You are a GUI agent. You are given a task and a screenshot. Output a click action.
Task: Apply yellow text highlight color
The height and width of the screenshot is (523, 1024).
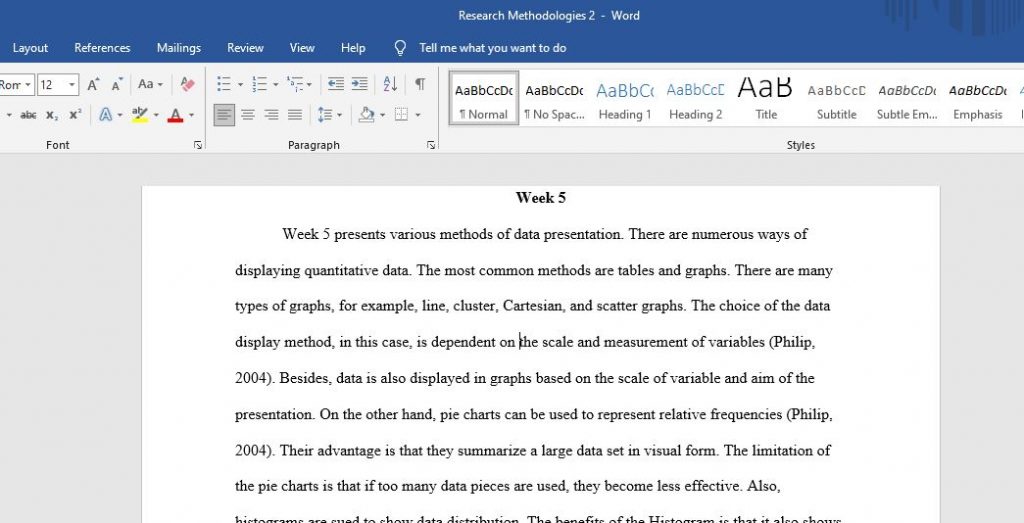(140, 115)
